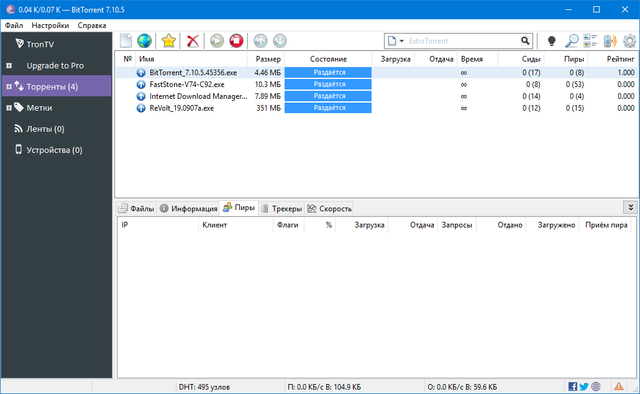Sort peers by Клиент column header
The width and height of the screenshot is (640, 394).
coord(236,225)
